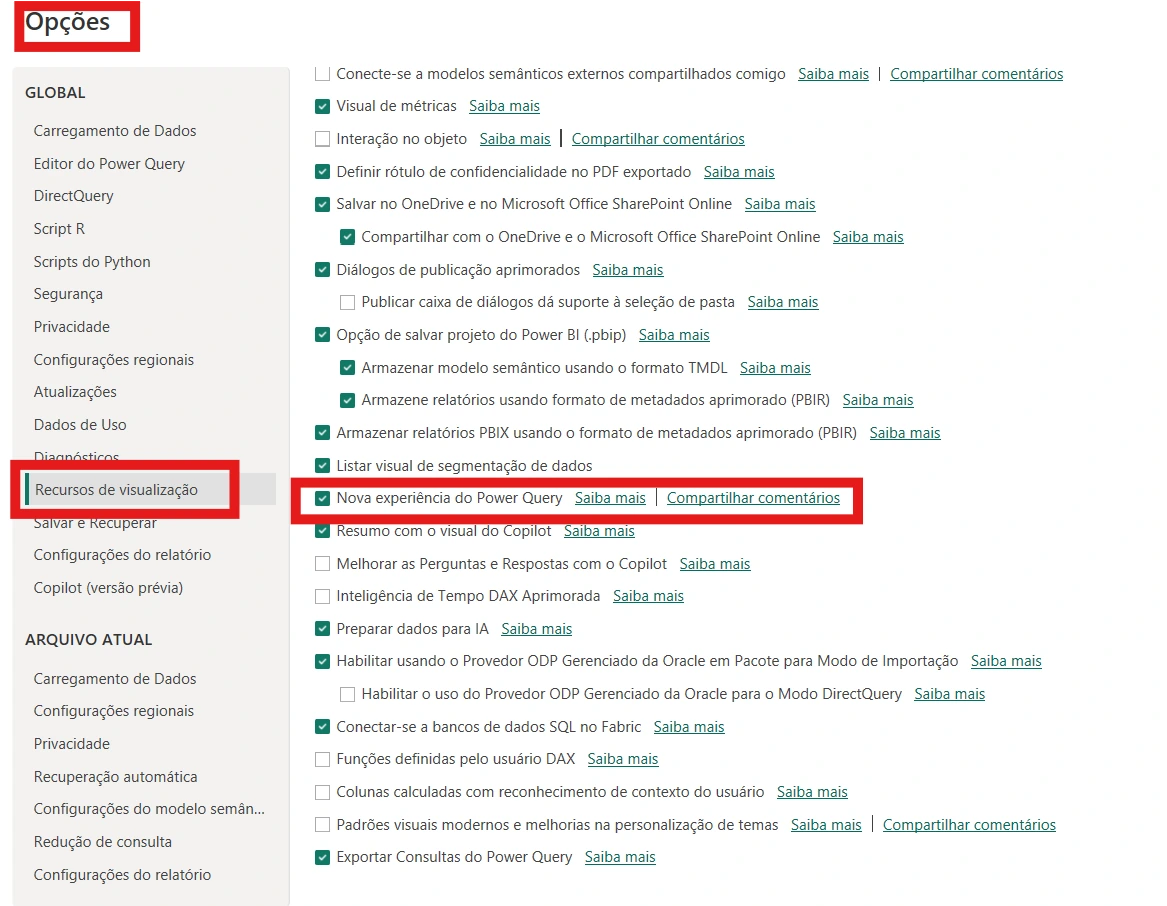Image resolution: width=1167 pixels, height=906 pixels.
Task: Check Padrões visuais modernos e melhorias
Action: point(322,825)
